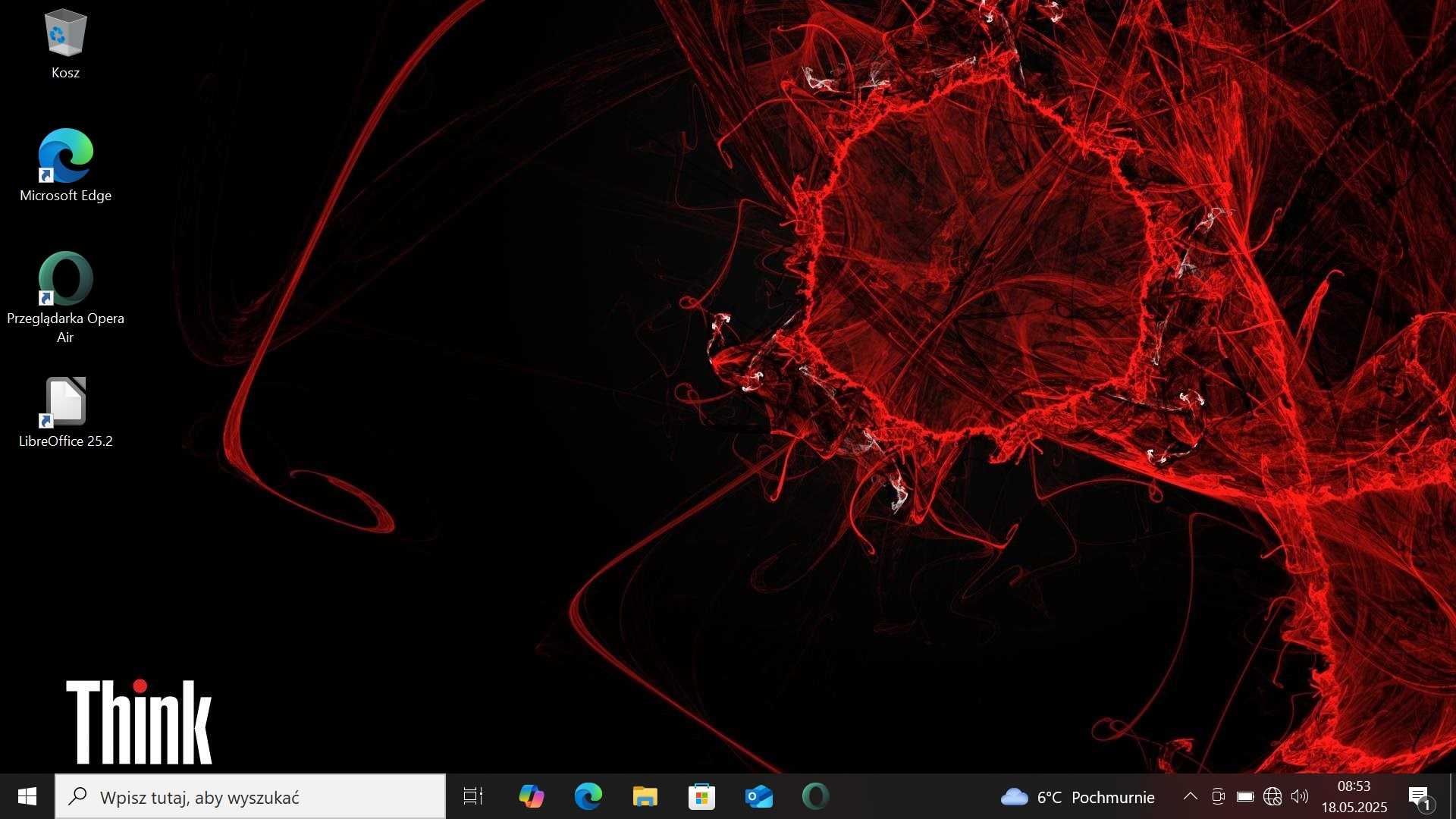Open the volume speaker control
The width and height of the screenshot is (1456, 819).
[1300, 796]
